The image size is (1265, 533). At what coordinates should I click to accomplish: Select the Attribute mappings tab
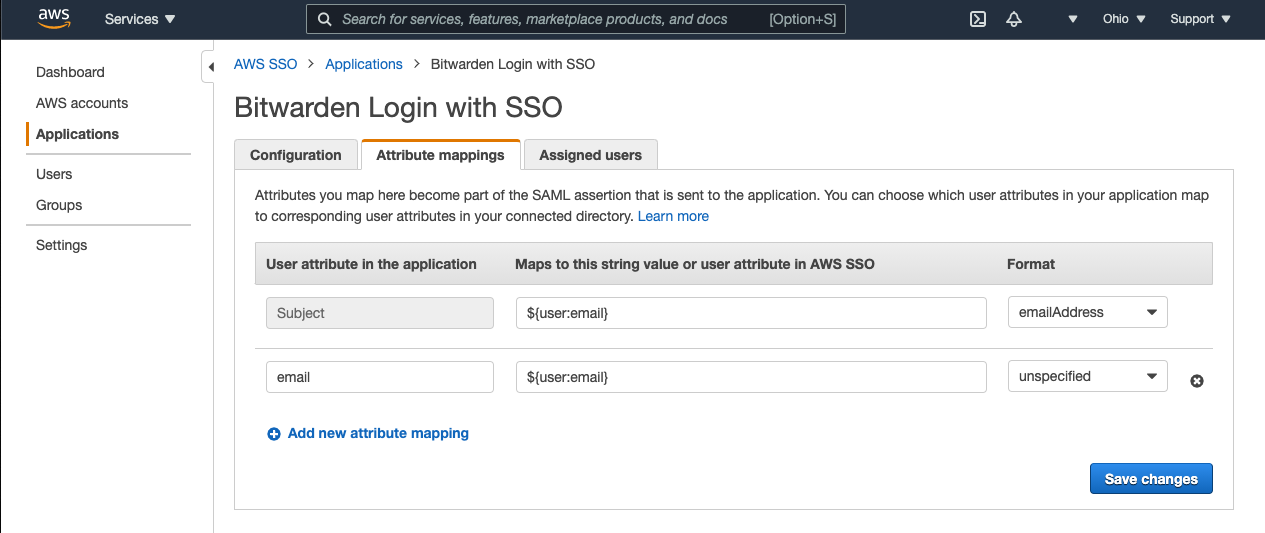[441, 155]
